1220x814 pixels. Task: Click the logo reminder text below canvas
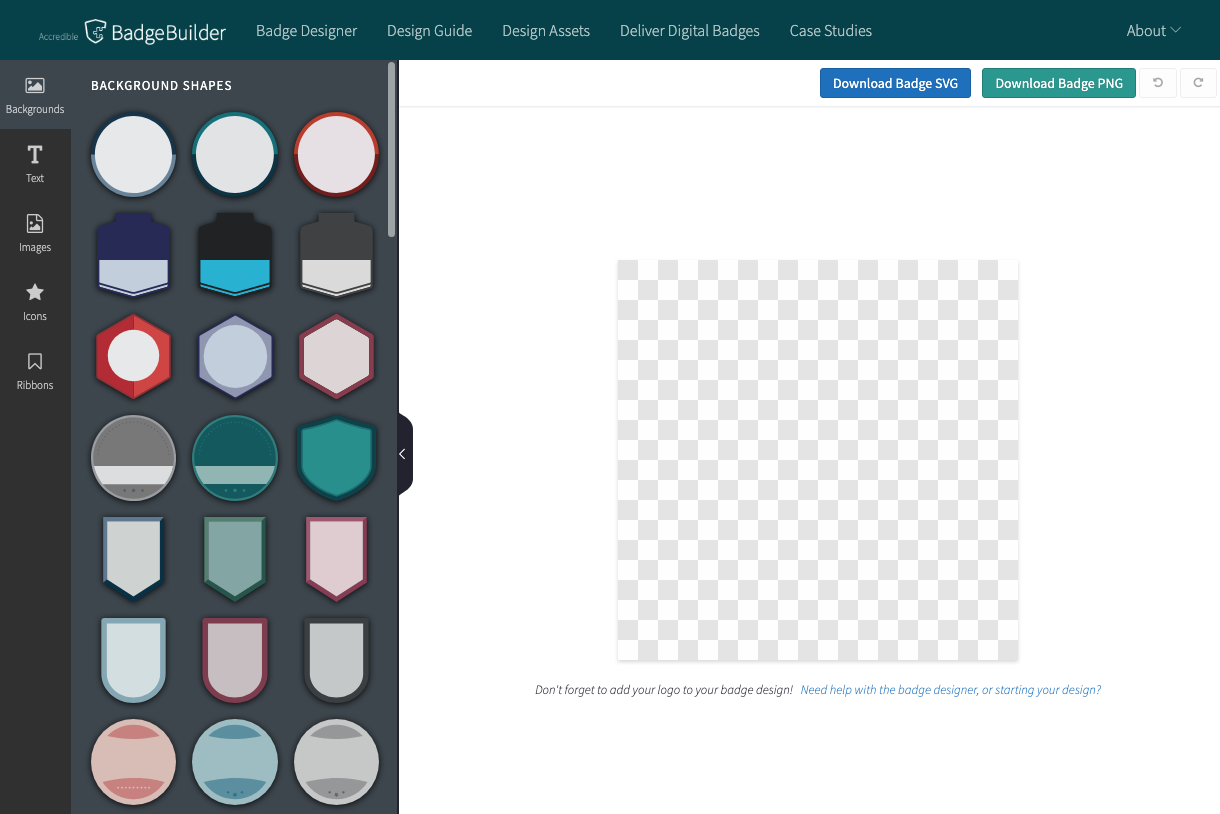click(664, 690)
